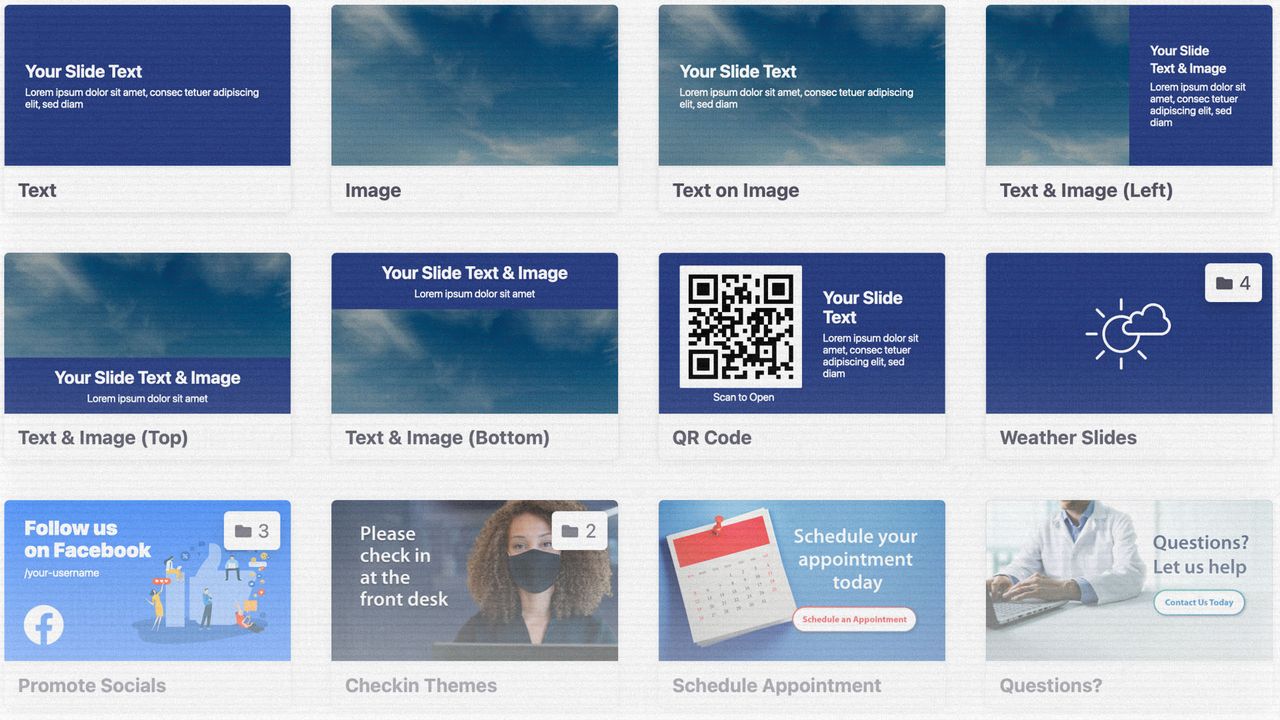
Task: Click the red 'Schedule an Appointment' button
Action: click(855, 619)
